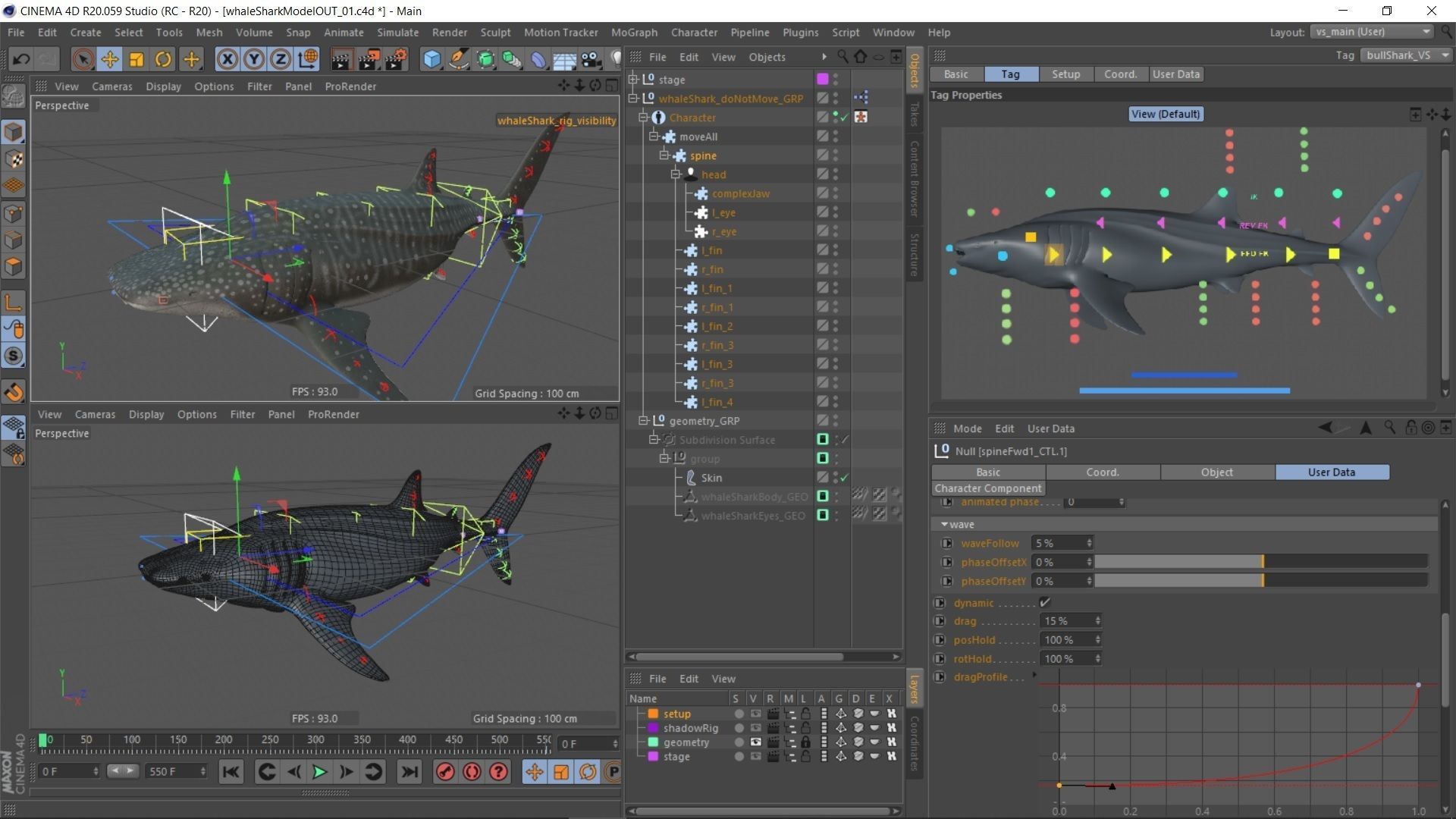Select the Live Selection tool
Image resolution: width=1456 pixels, height=819 pixels.
tap(83, 59)
